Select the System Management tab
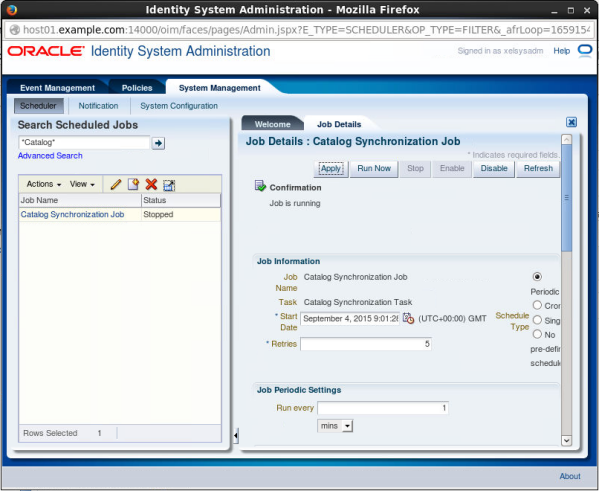This screenshot has width=599, height=491. tap(220, 88)
